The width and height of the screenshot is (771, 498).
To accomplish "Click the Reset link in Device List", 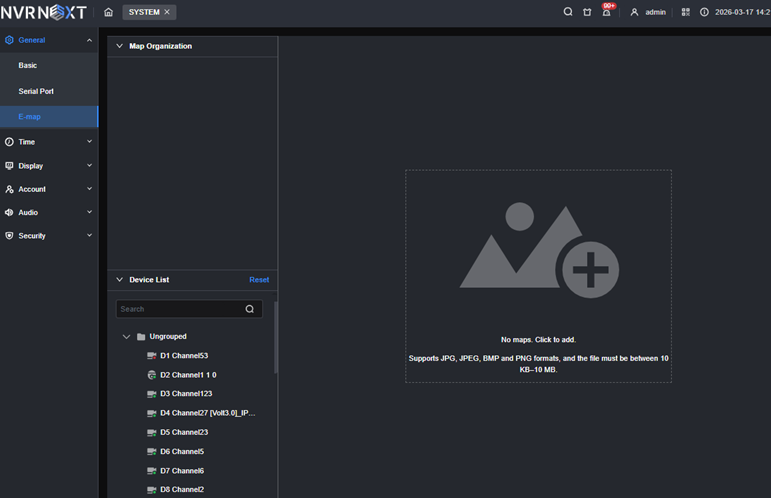I will [x=259, y=280].
